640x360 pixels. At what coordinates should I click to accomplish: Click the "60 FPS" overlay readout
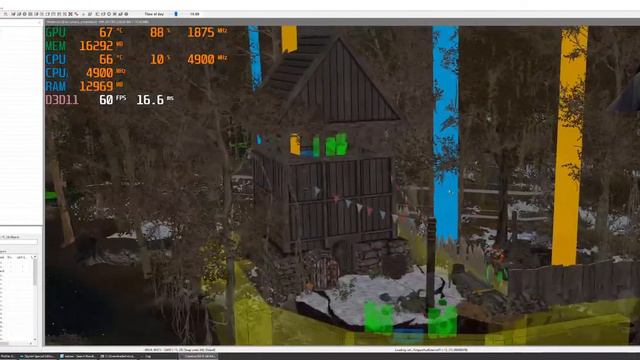tap(113, 100)
